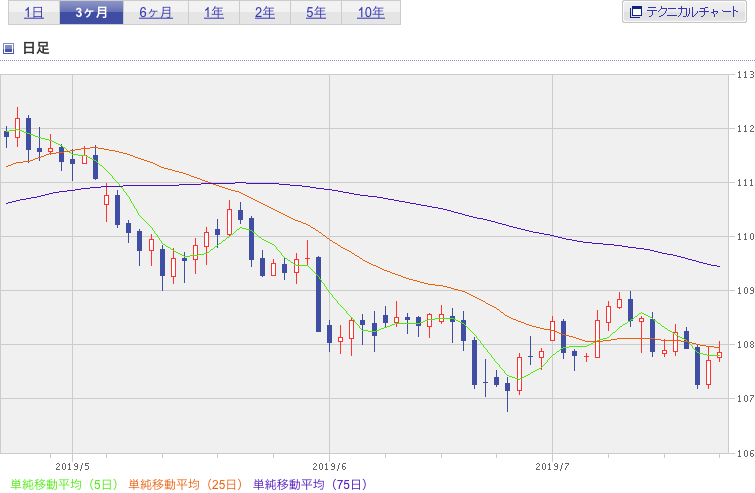Click the 108 price axis label

[x=745, y=344]
